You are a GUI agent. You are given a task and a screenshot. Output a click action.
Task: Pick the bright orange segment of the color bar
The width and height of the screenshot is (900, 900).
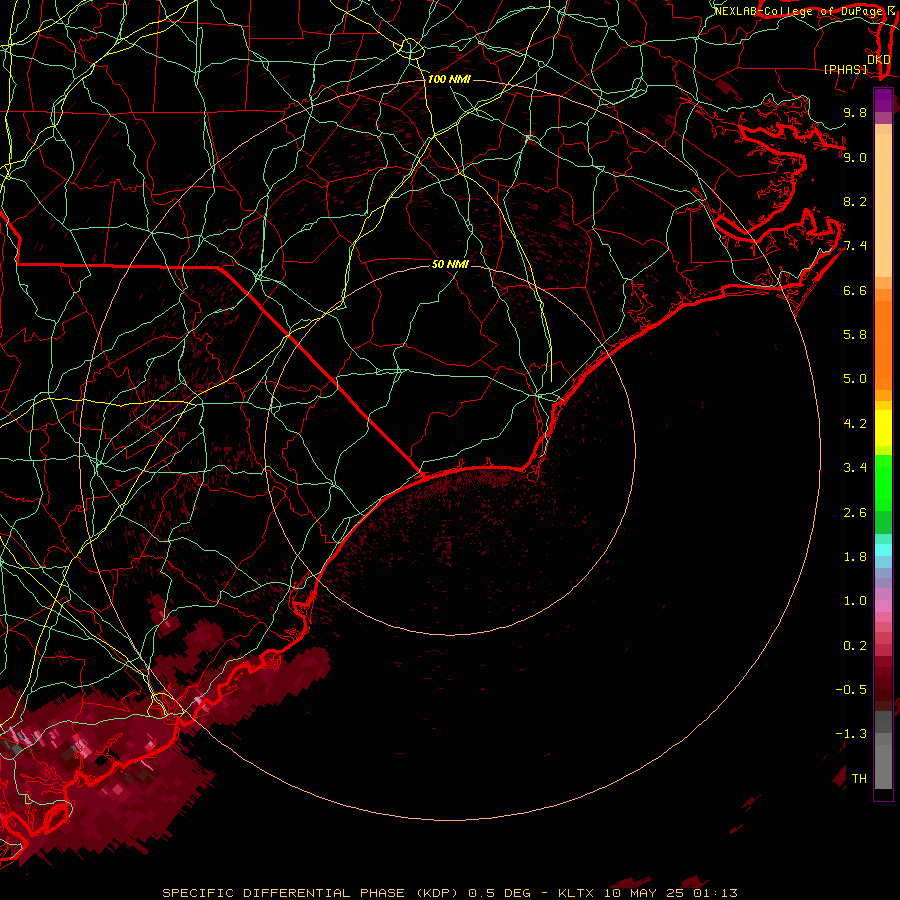coord(883,346)
